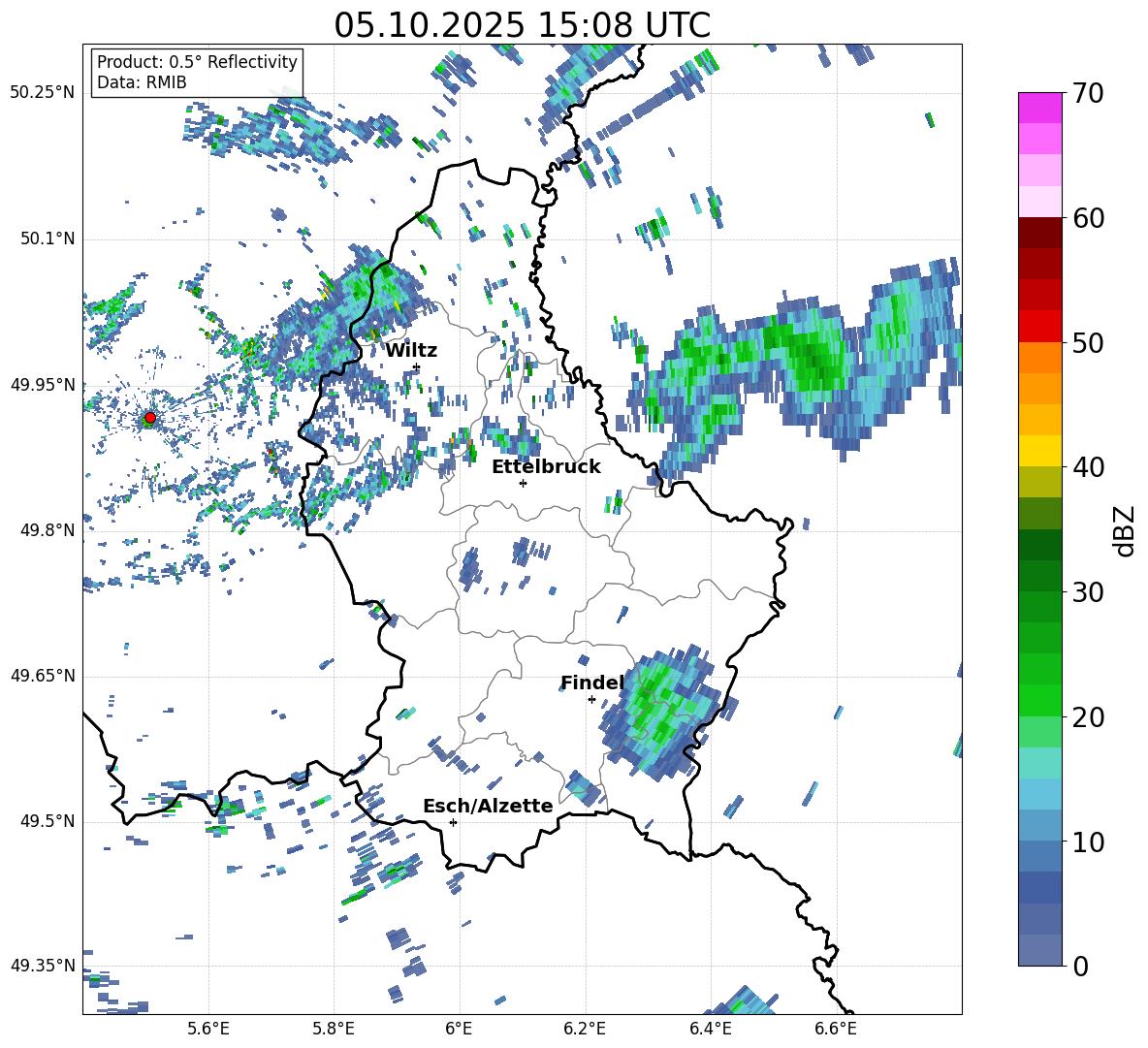Click the 50.25°N latitude label
This screenshot has width=1148, height=1048.
[42, 93]
